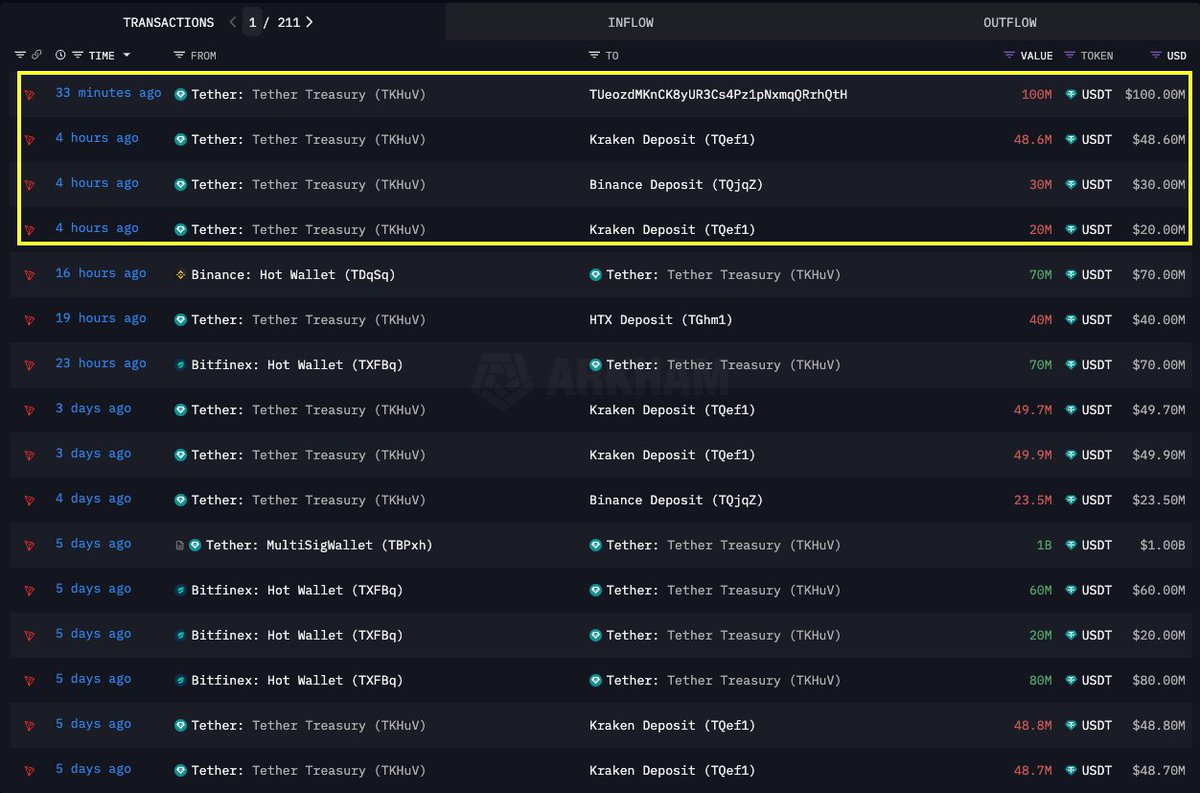Open Bitfinex: Hot Wallet (TXFBq) in the 60M row

tap(297, 590)
